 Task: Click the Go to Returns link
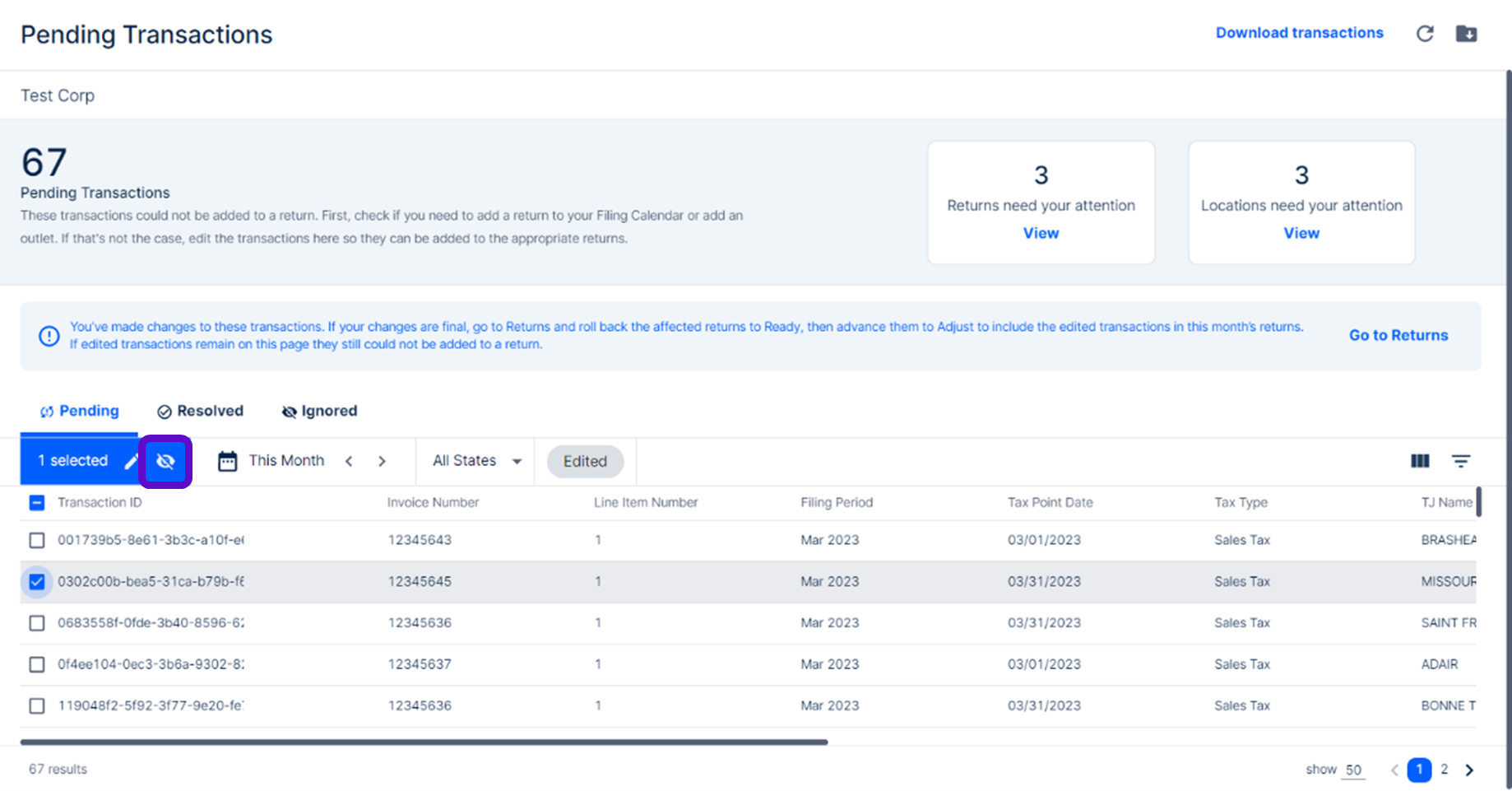pos(1398,335)
